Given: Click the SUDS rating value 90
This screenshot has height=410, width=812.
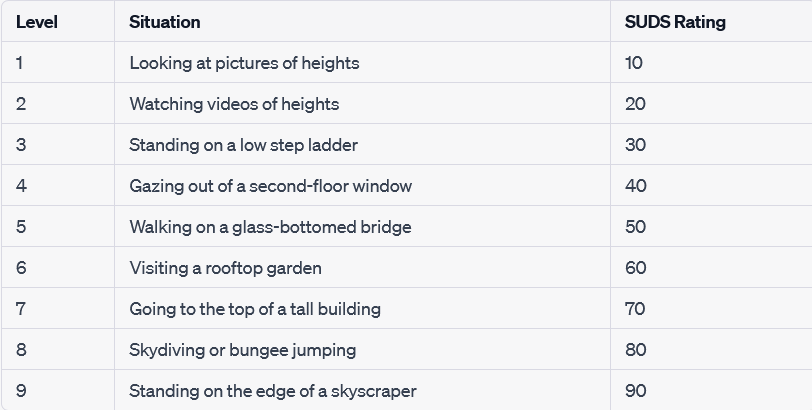Looking at the screenshot, I should pos(635,391).
